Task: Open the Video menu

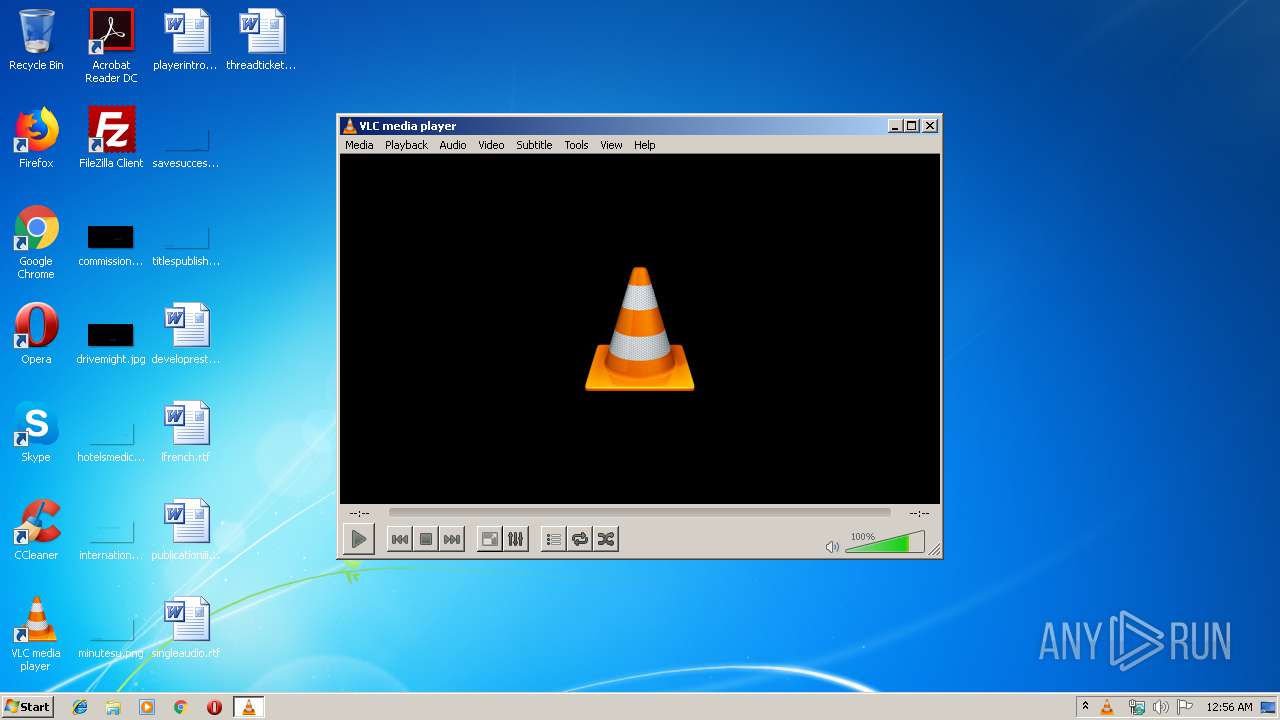Action: point(491,145)
